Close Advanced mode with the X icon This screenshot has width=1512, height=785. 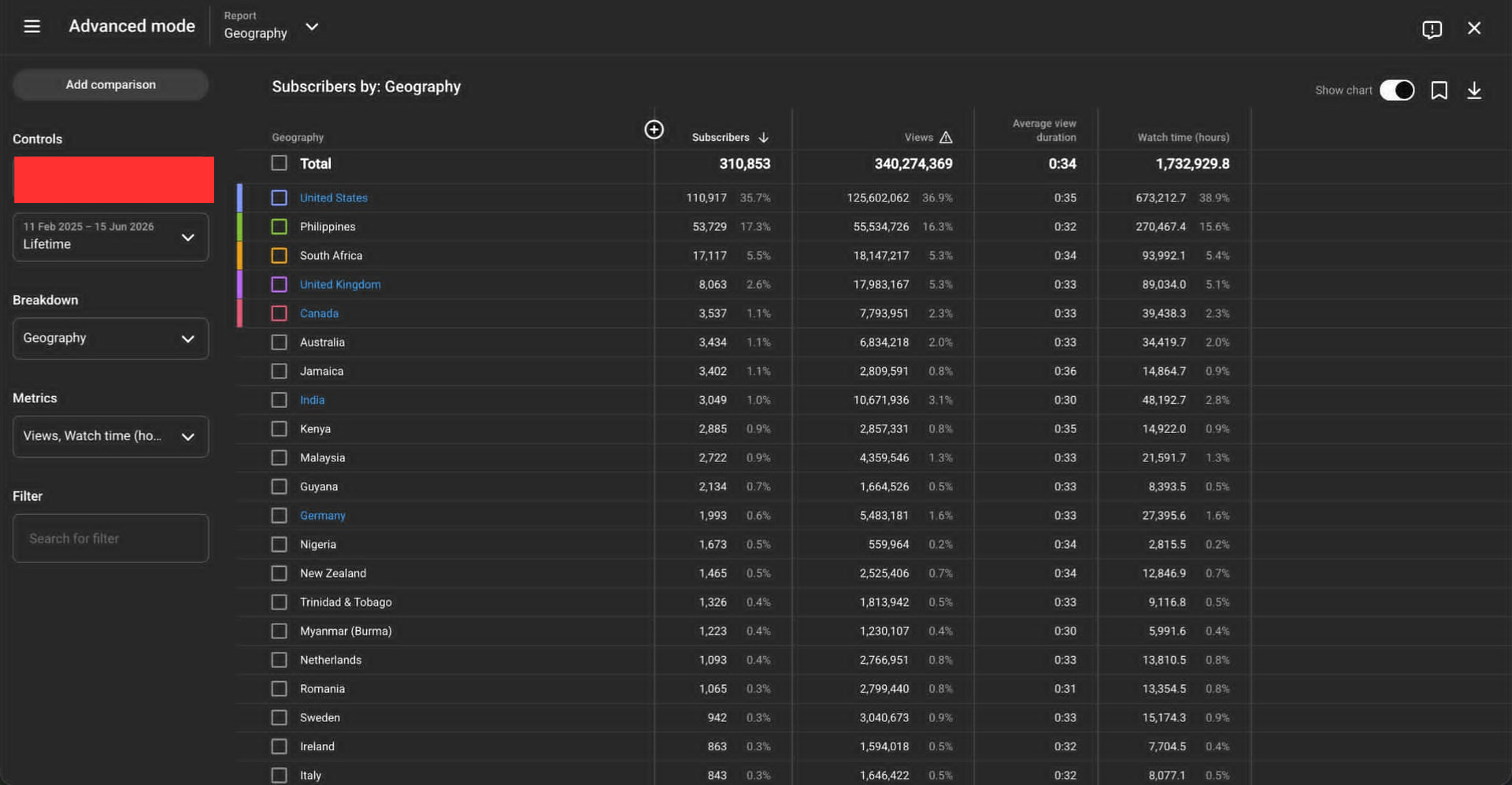[1474, 28]
